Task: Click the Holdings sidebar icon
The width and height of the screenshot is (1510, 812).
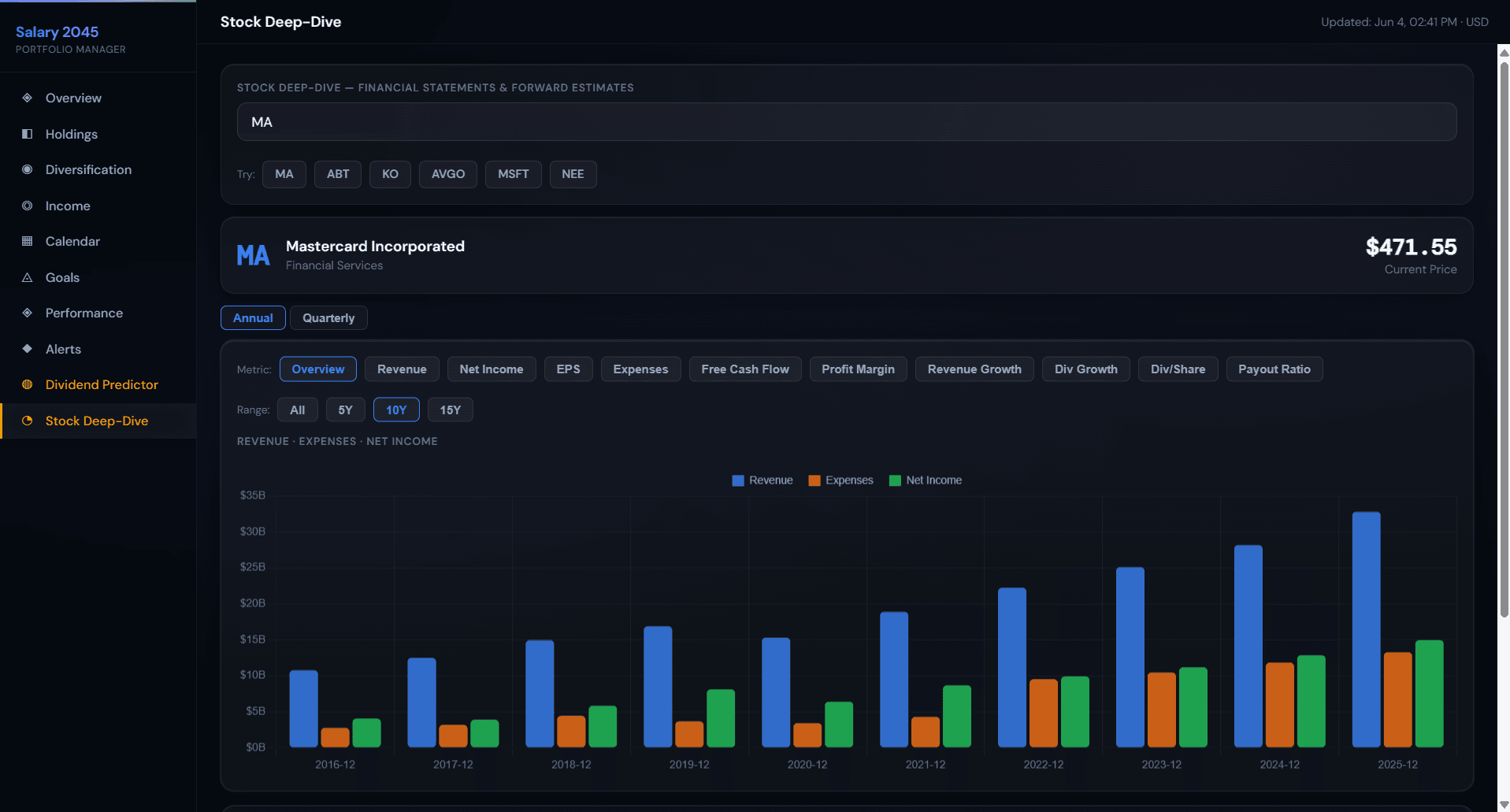Action: click(x=28, y=134)
